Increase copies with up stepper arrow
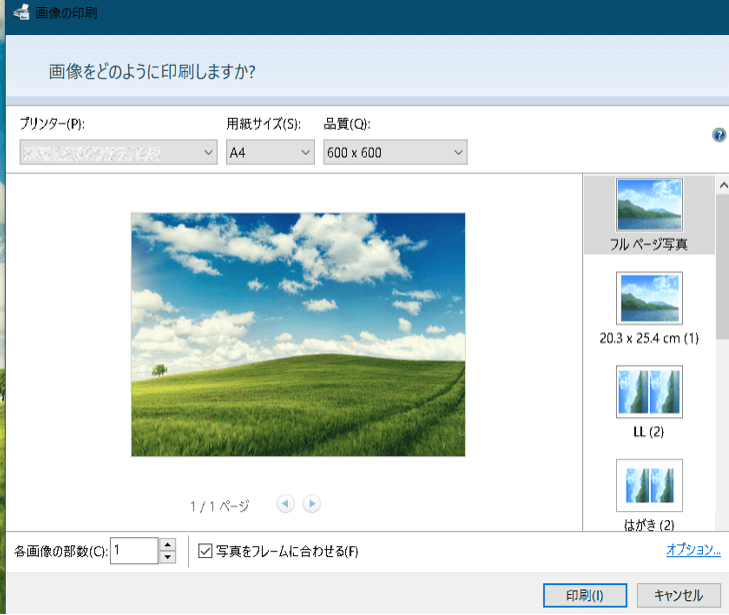The height and width of the screenshot is (615, 729). click(x=168, y=544)
